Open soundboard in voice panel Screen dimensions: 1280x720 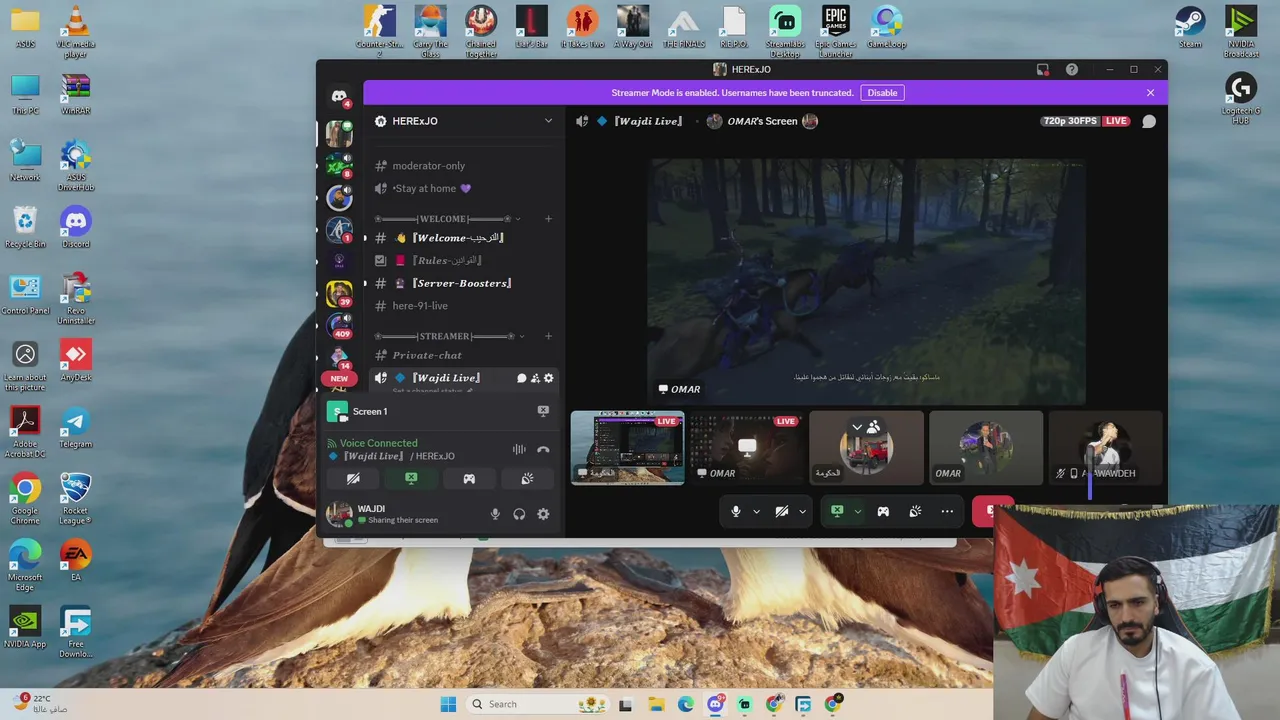[x=527, y=479]
